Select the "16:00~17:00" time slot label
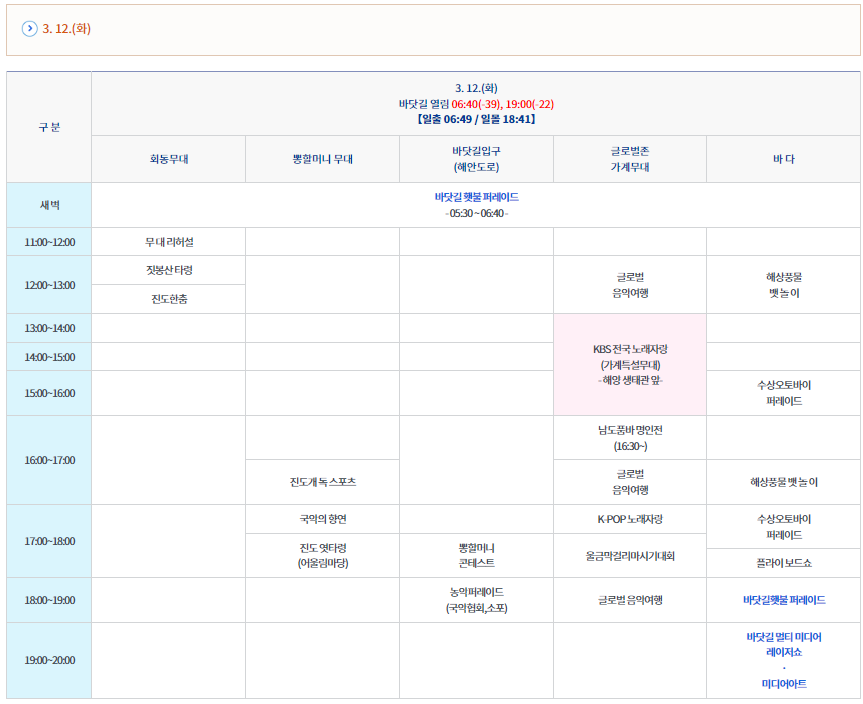863x704 pixels. [x=49, y=460]
